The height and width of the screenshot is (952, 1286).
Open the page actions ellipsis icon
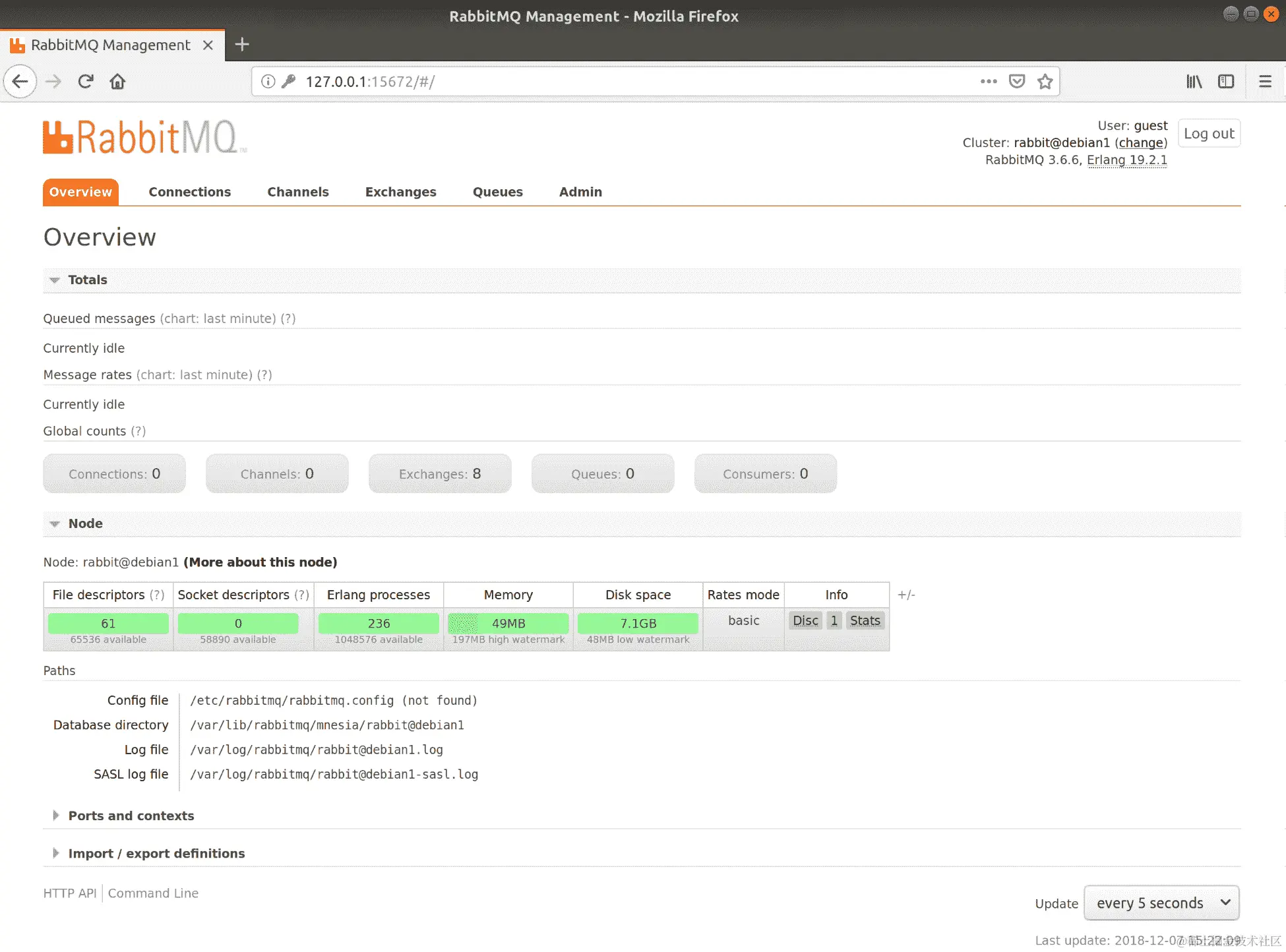989,82
